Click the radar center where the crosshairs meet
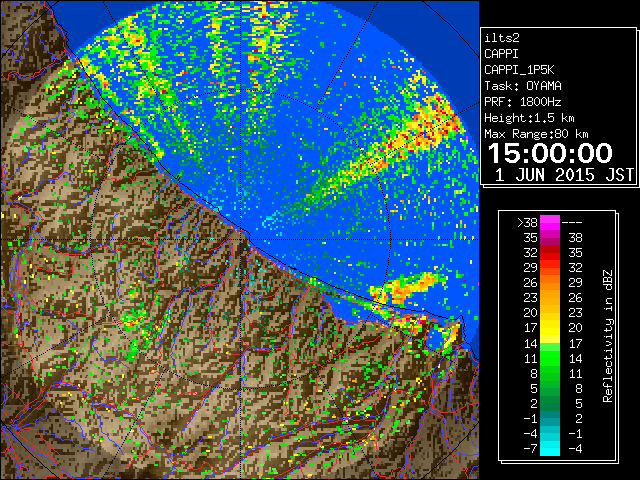640x480 pixels. tap(241, 239)
